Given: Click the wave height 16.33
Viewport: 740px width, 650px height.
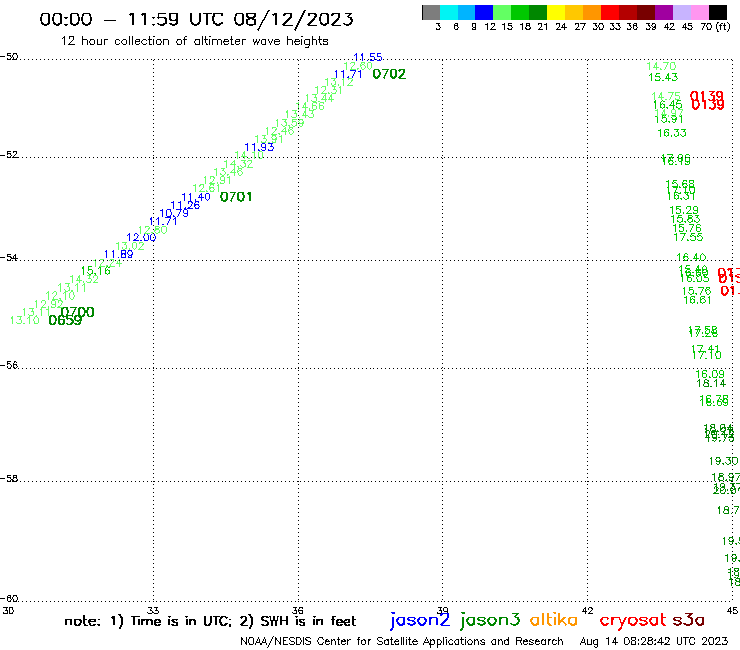Looking at the screenshot, I should click(672, 133).
